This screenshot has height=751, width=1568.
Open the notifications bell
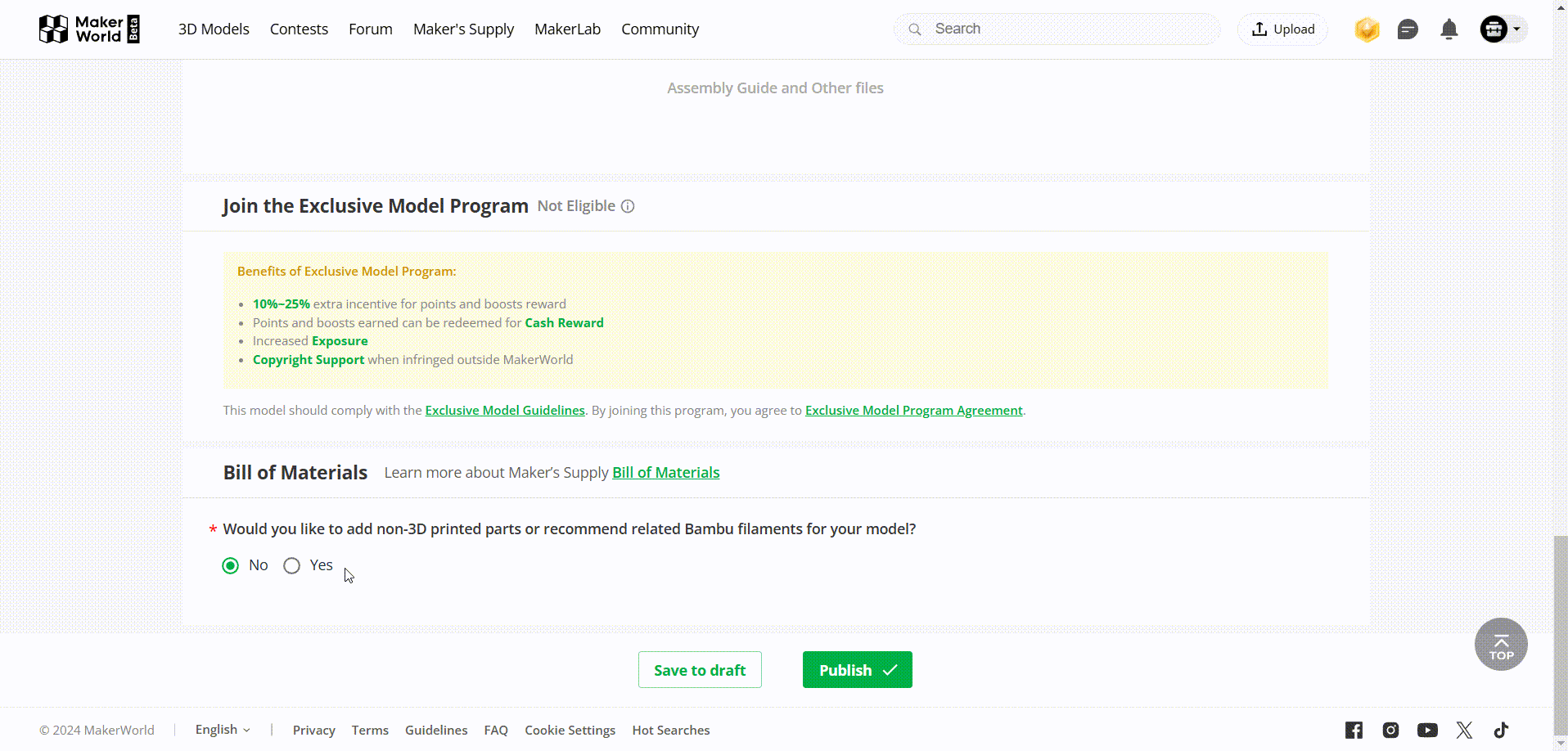tap(1449, 29)
